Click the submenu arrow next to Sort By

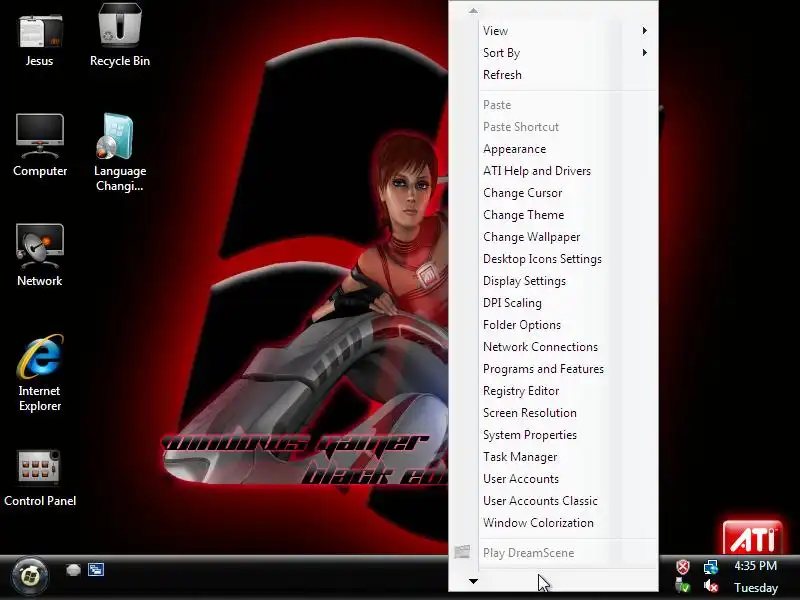pyautogui.click(x=645, y=53)
